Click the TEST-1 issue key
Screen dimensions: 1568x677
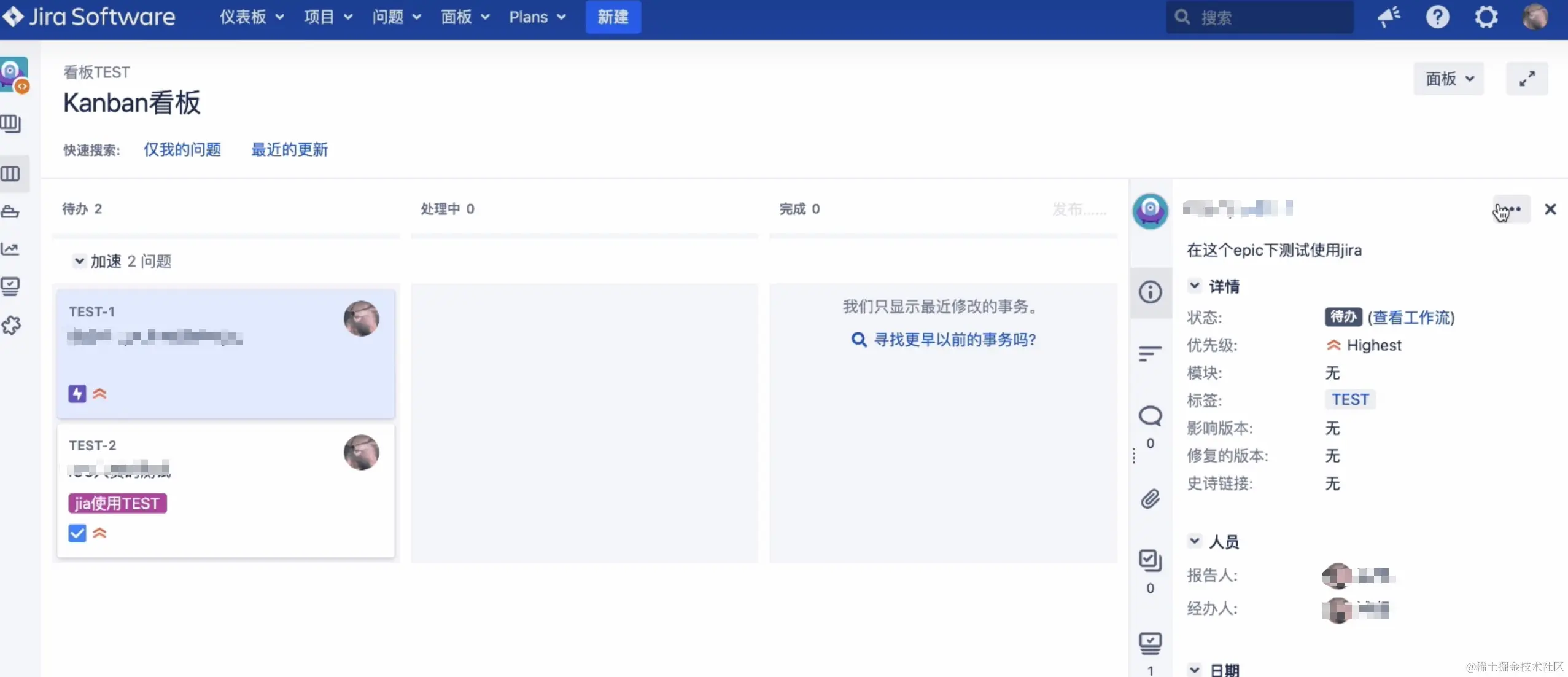click(92, 312)
